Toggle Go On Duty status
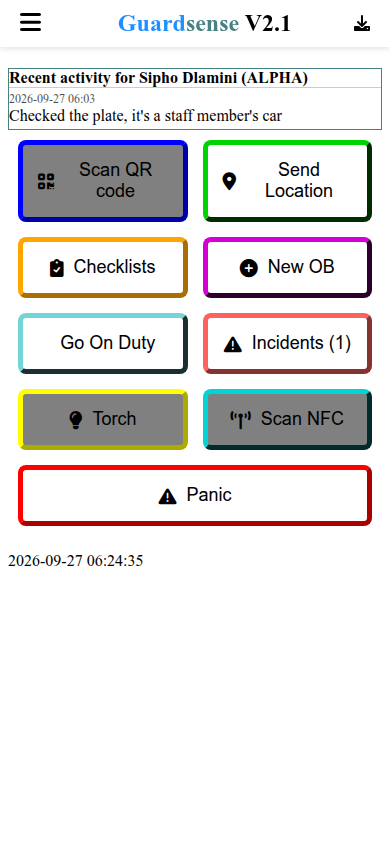 click(x=103, y=343)
